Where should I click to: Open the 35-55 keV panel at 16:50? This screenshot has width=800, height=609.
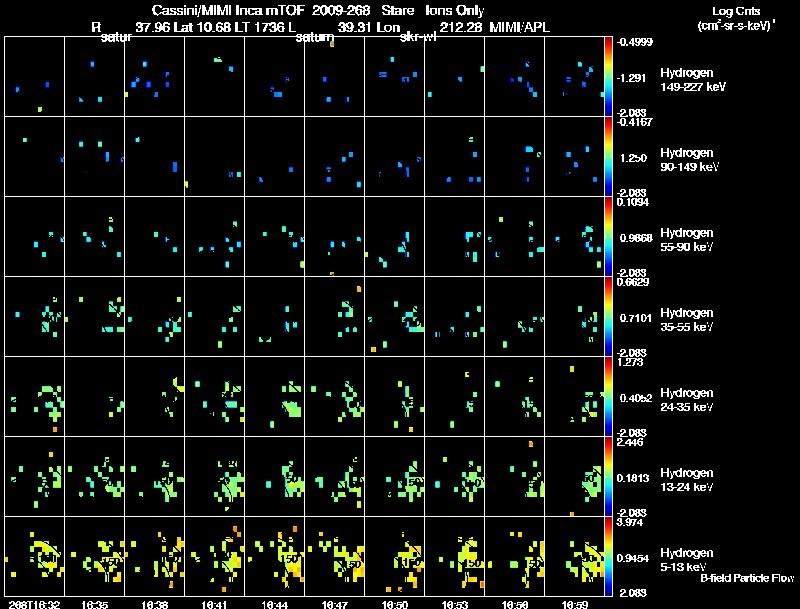394,317
